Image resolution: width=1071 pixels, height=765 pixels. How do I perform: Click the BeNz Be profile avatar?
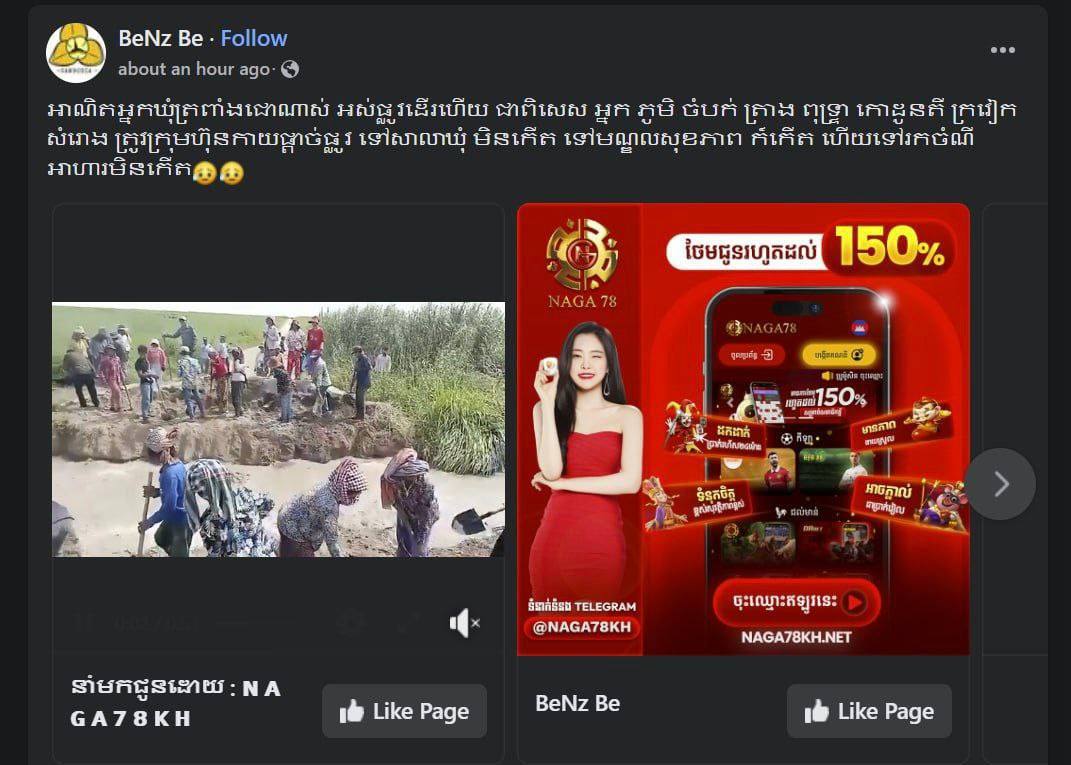76,53
